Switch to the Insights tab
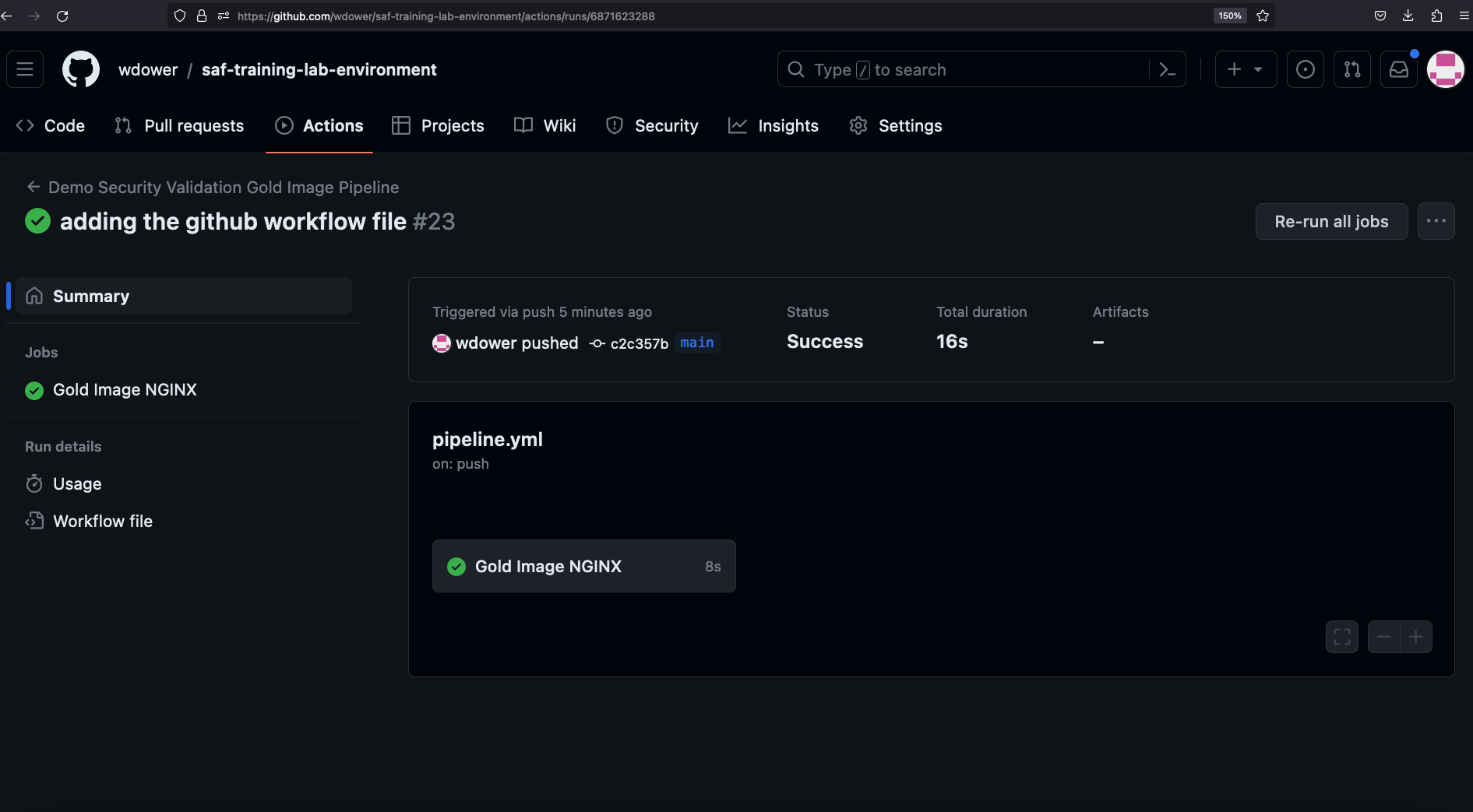 773,125
